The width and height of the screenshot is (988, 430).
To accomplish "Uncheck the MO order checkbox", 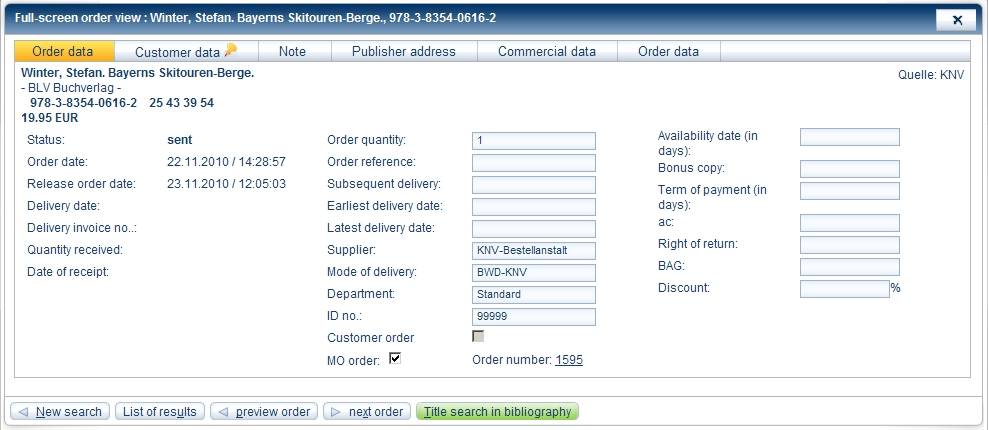I will pyautogui.click(x=395, y=359).
